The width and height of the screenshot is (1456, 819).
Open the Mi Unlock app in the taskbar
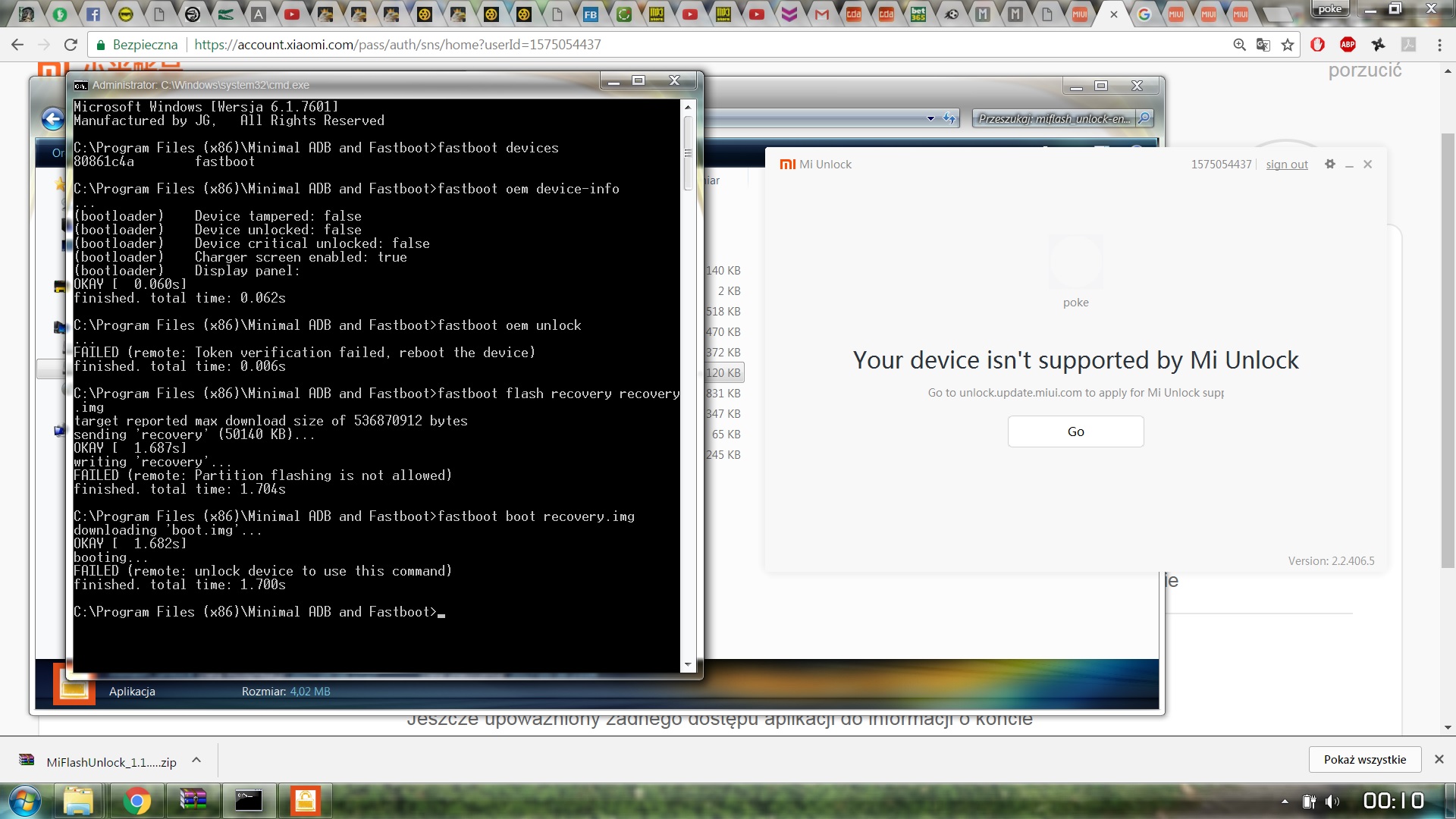[x=305, y=801]
